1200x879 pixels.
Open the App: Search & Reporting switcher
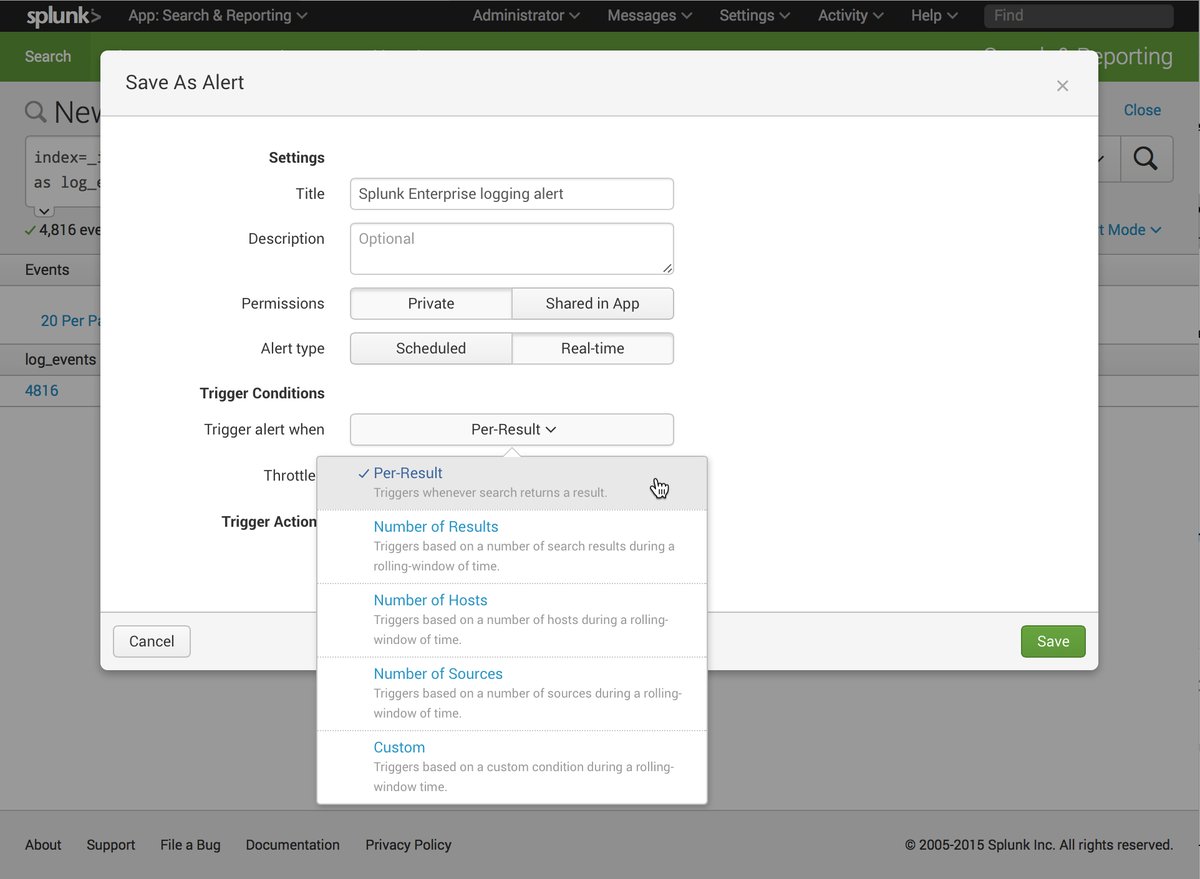pos(216,15)
